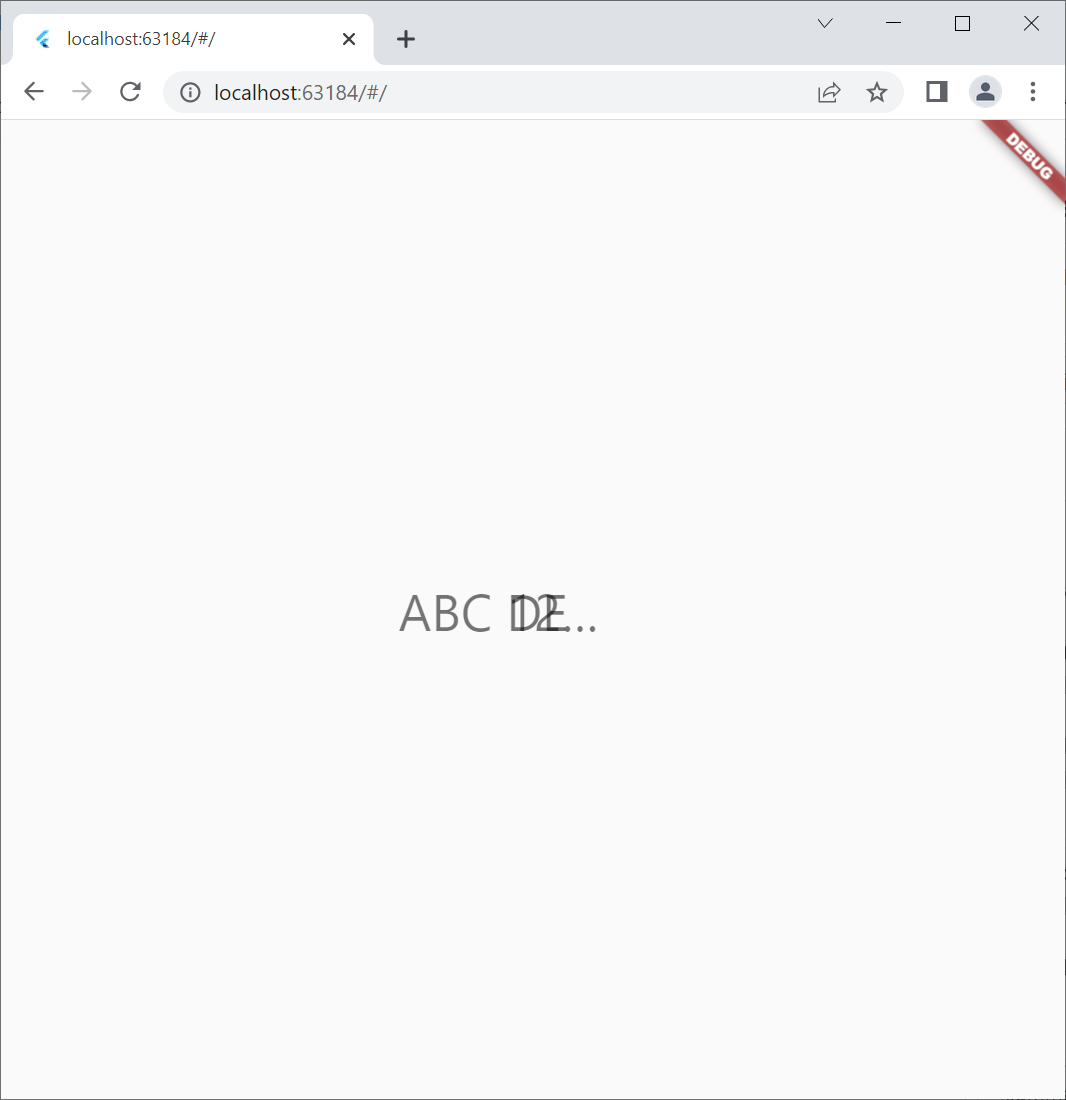The image size is (1066, 1100).
Task: Click the profile avatar icon
Action: click(x=985, y=91)
